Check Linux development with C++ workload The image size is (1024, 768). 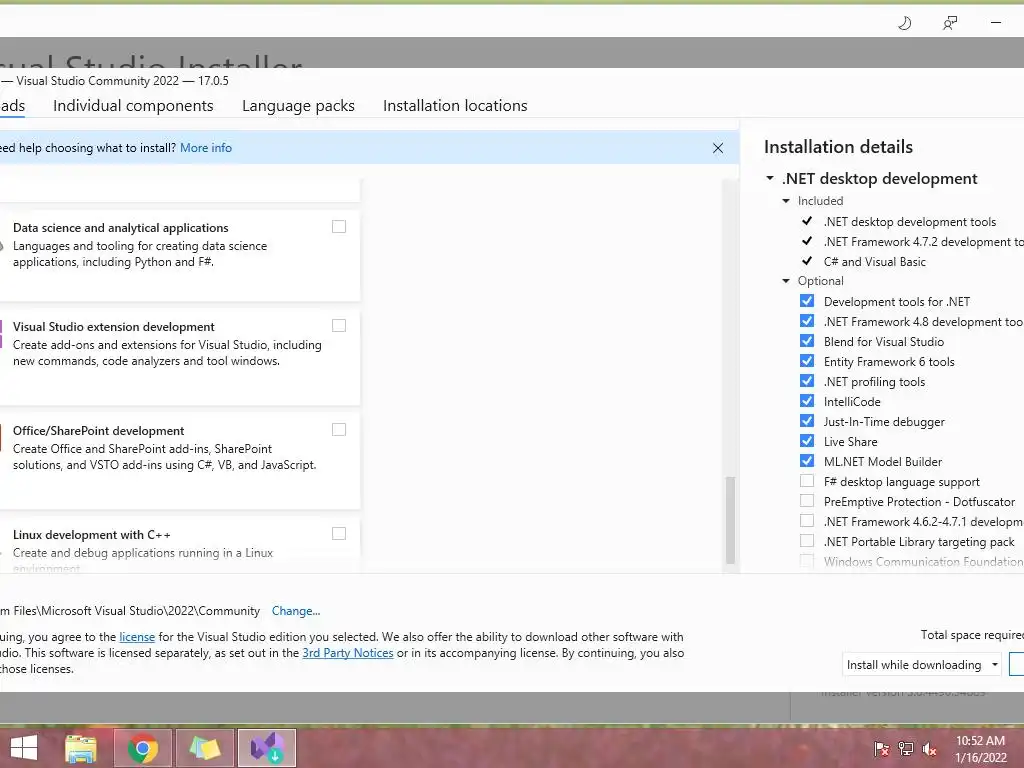pos(339,534)
